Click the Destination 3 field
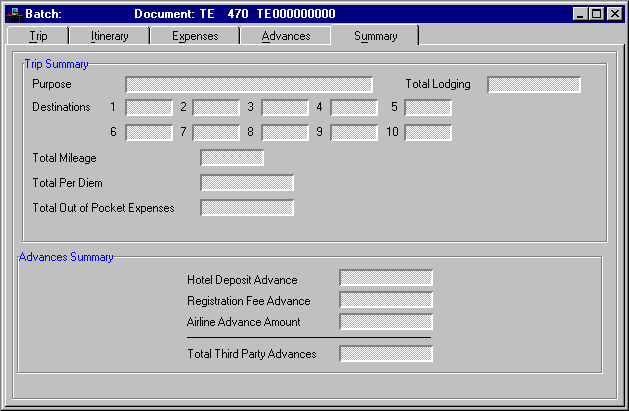Image resolution: width=629 pixels, height=411 pixels. 285,107
